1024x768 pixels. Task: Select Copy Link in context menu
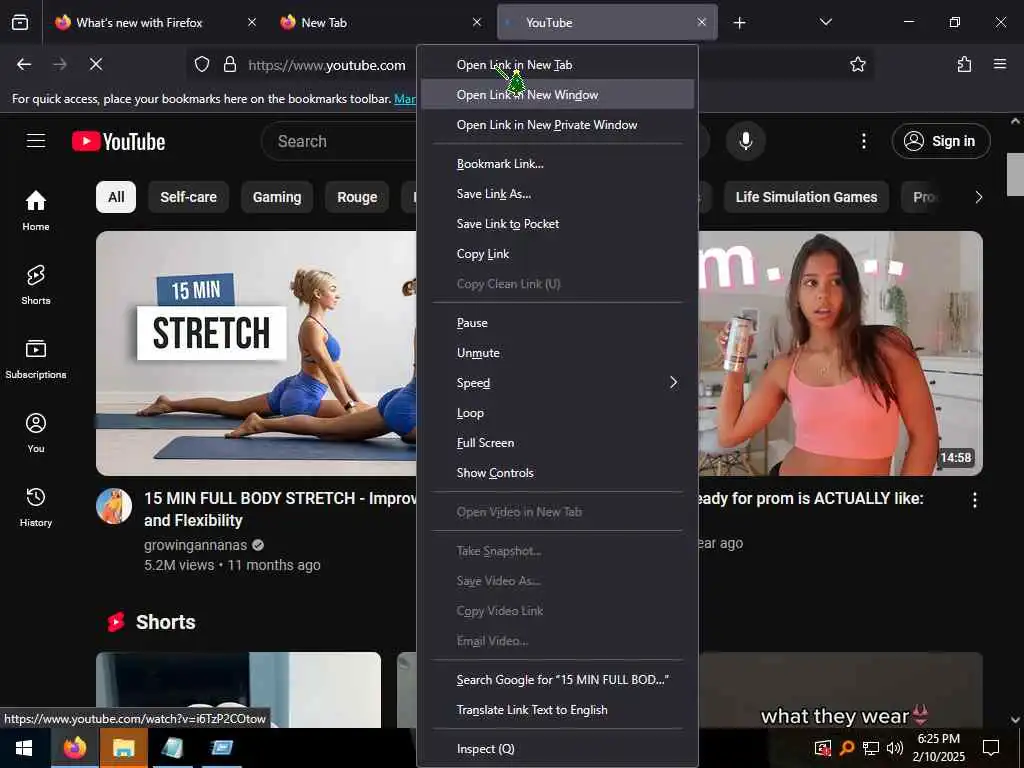tap(557, 254)
